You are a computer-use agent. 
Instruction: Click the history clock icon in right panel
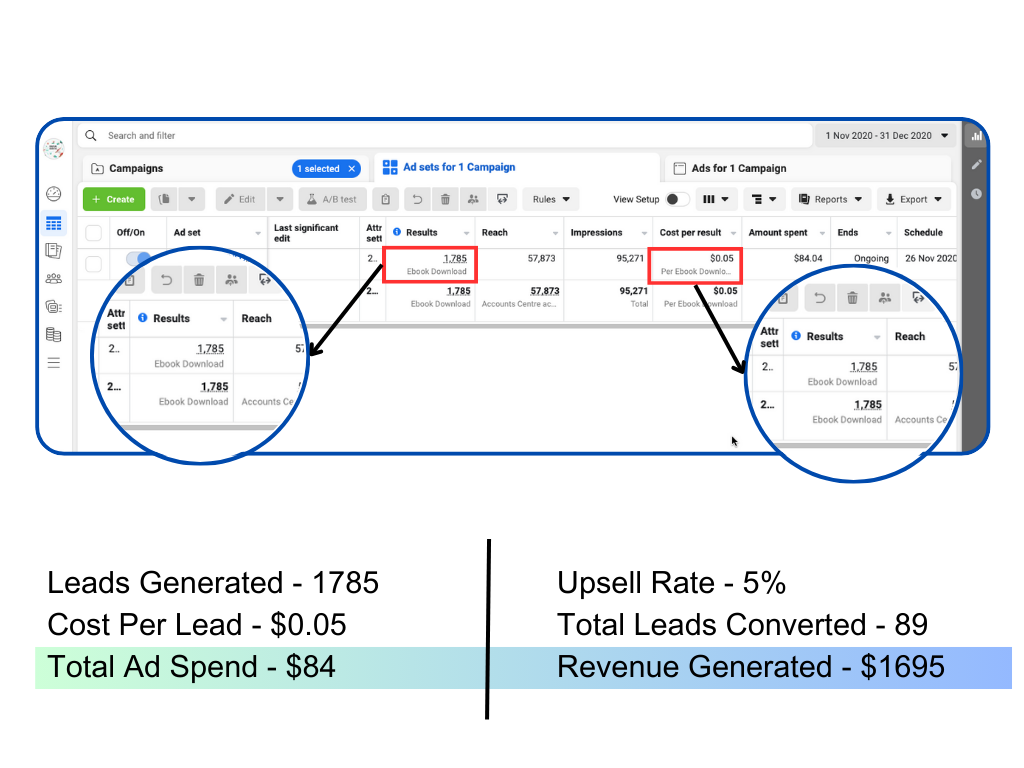click(976, 193)
